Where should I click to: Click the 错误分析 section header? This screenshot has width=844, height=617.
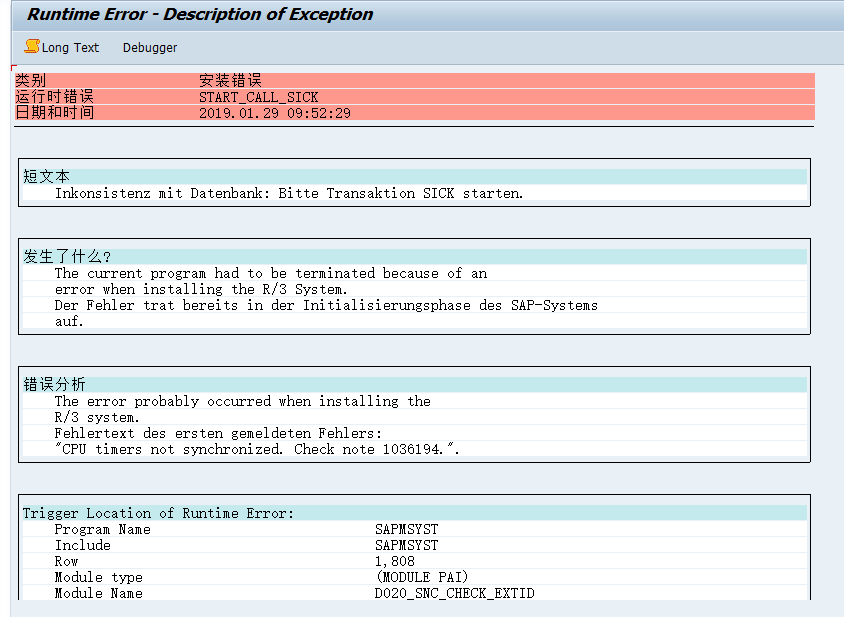(54, 385)
